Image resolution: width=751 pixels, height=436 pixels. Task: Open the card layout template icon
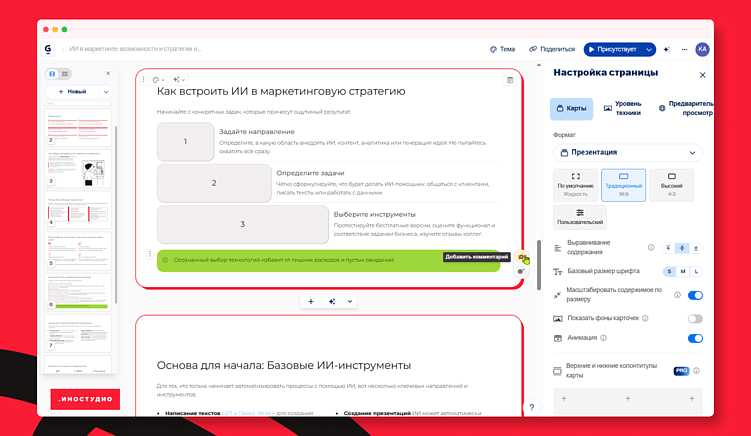(510, 80)
